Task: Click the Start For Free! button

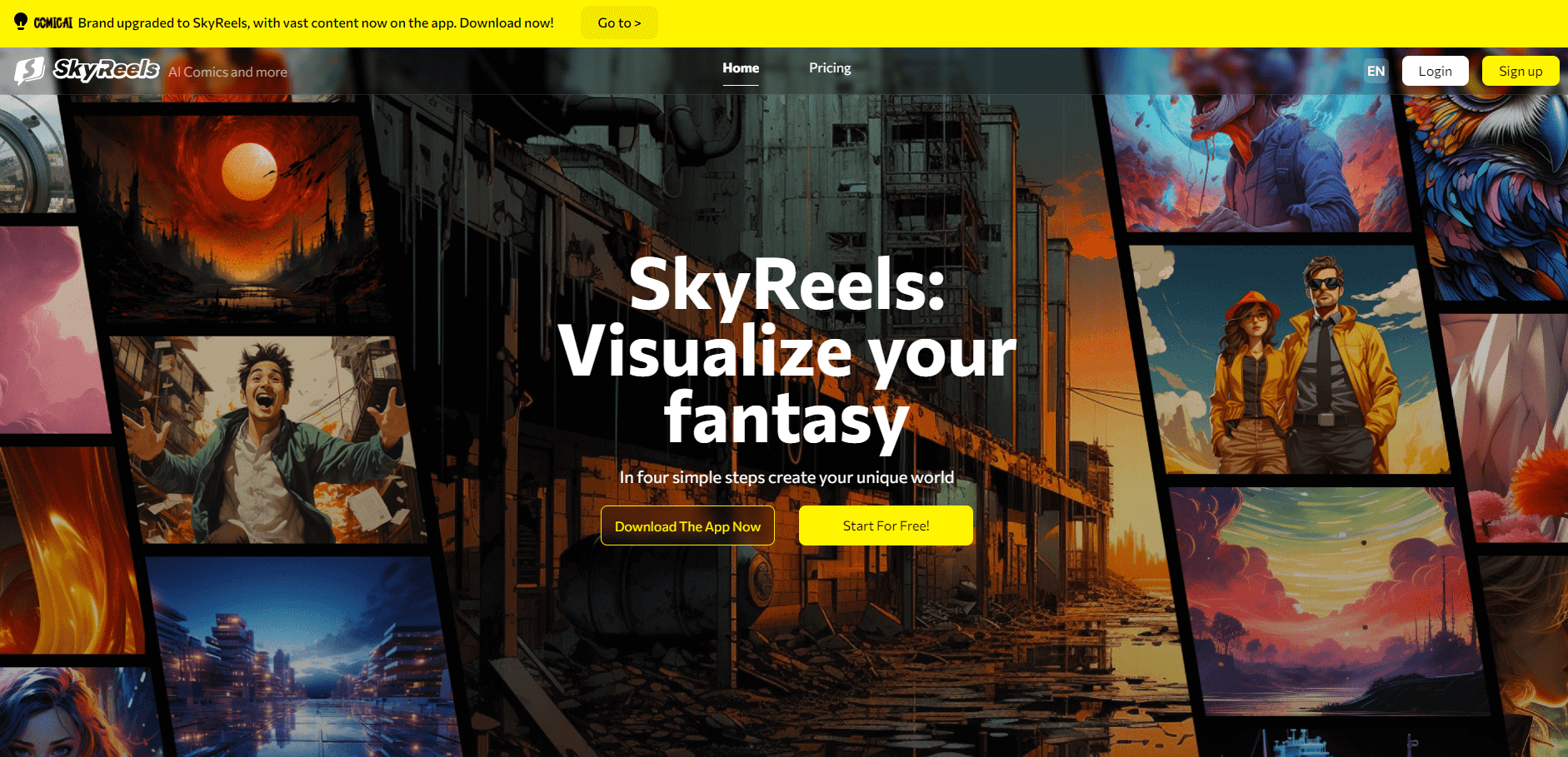Action: (x=886, y=525)
